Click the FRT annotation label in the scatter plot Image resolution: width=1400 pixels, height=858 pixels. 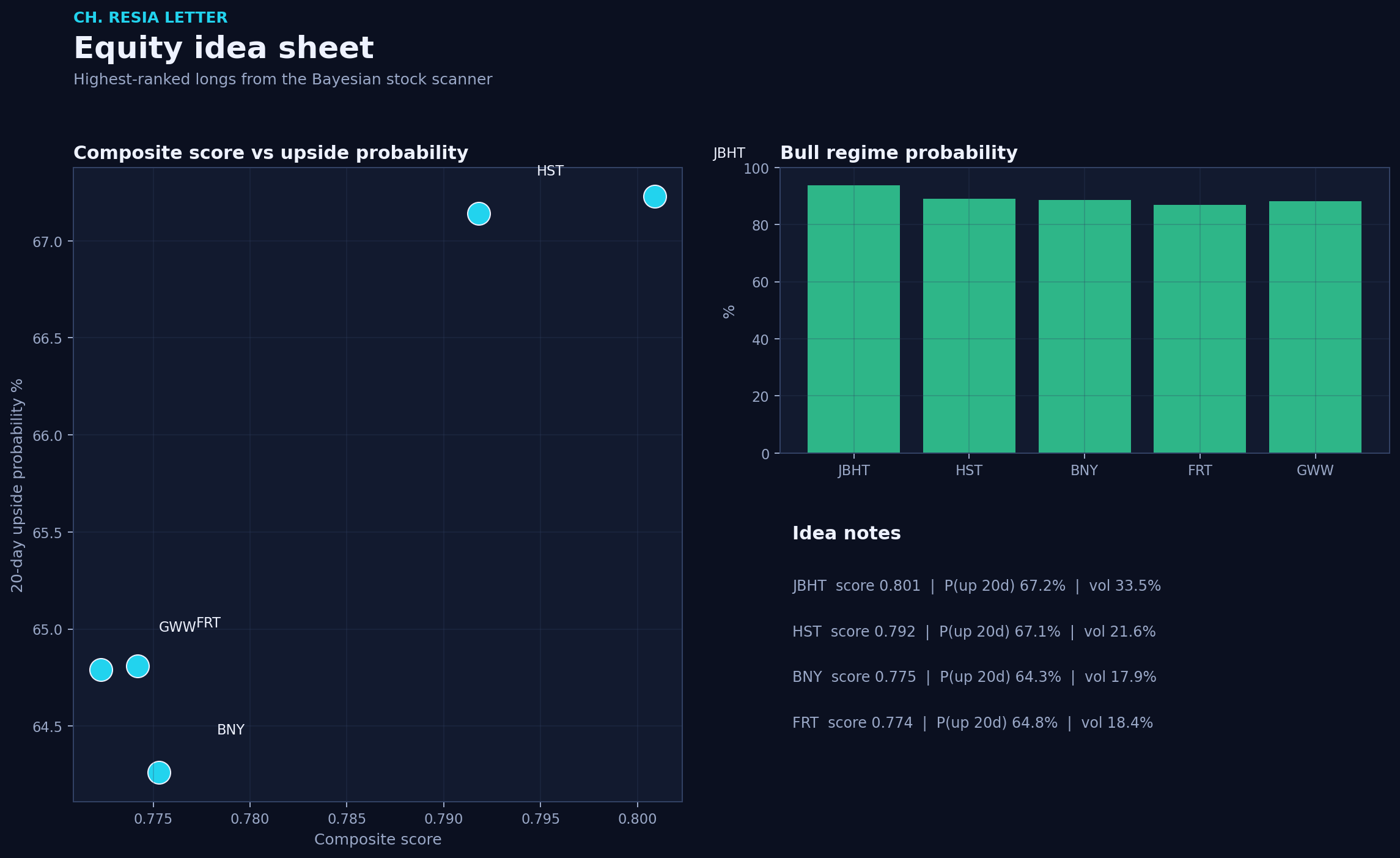pos(208,623)
